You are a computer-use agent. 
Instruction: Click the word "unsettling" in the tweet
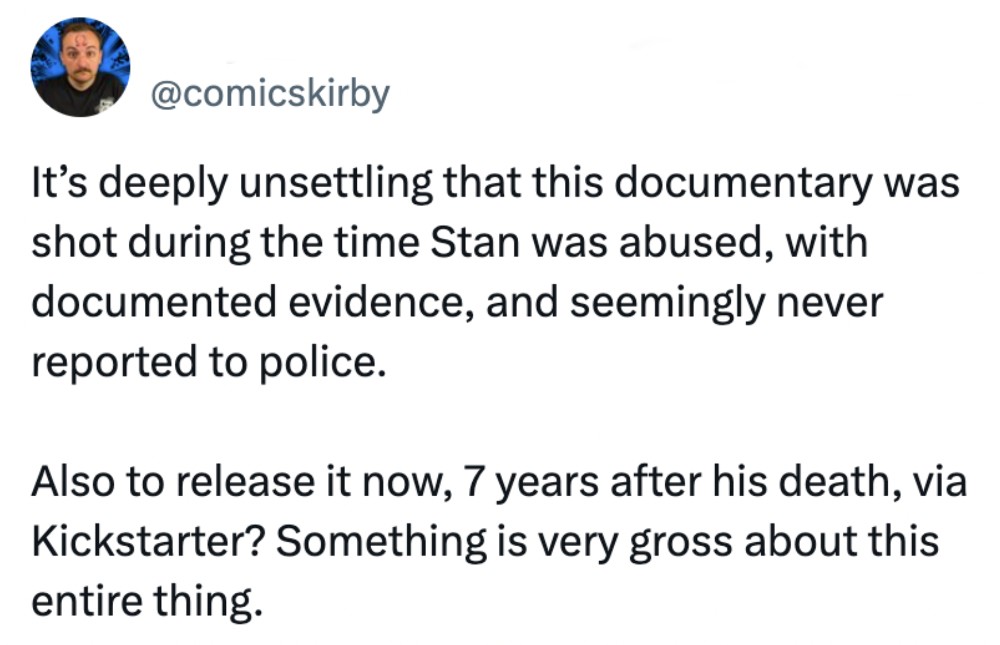tap(335, 184)
